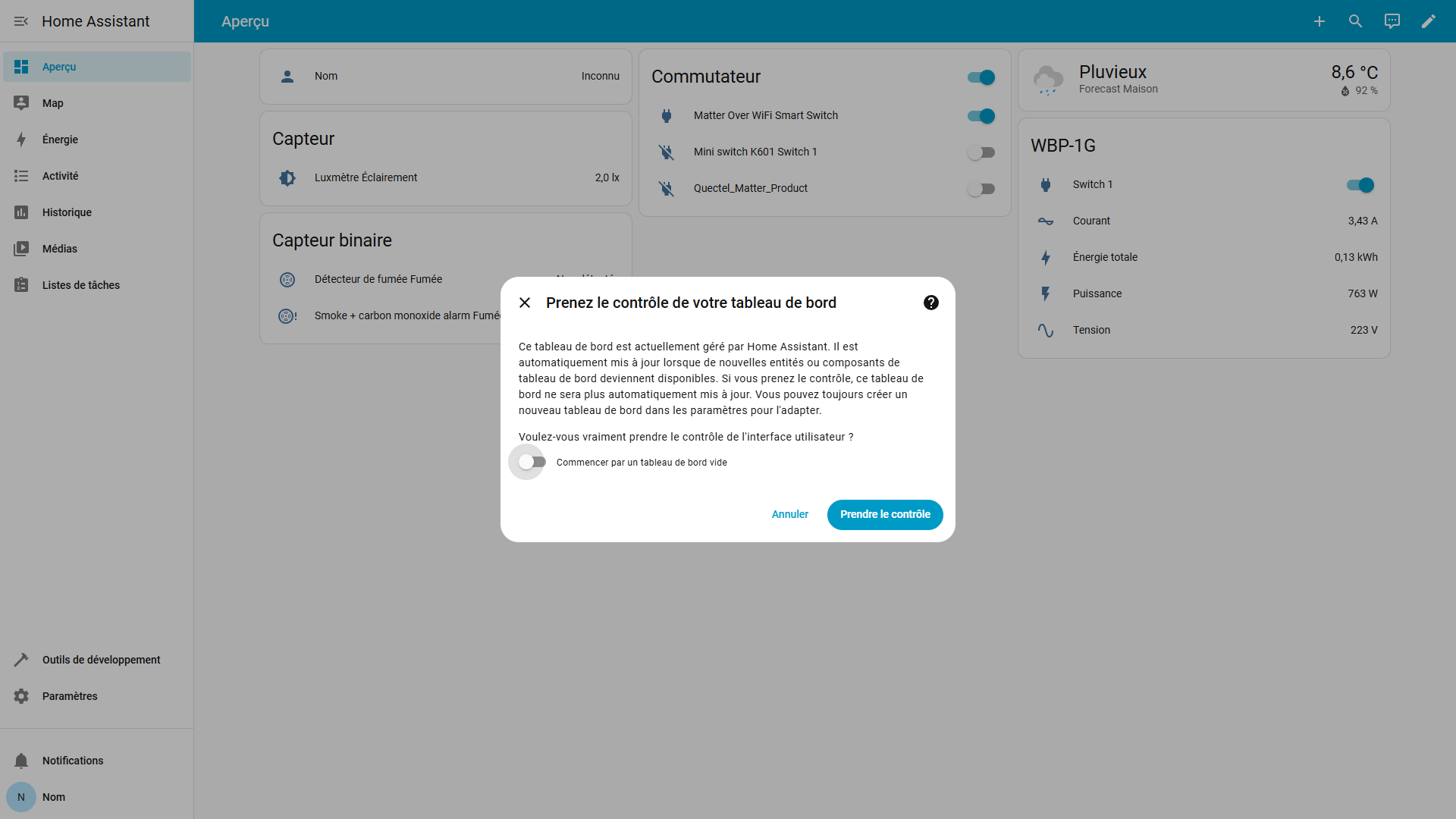1456x819 pixels.
Task: Turn off the Matter Over WiFi Smart Switch
Action: coord(981,116)
